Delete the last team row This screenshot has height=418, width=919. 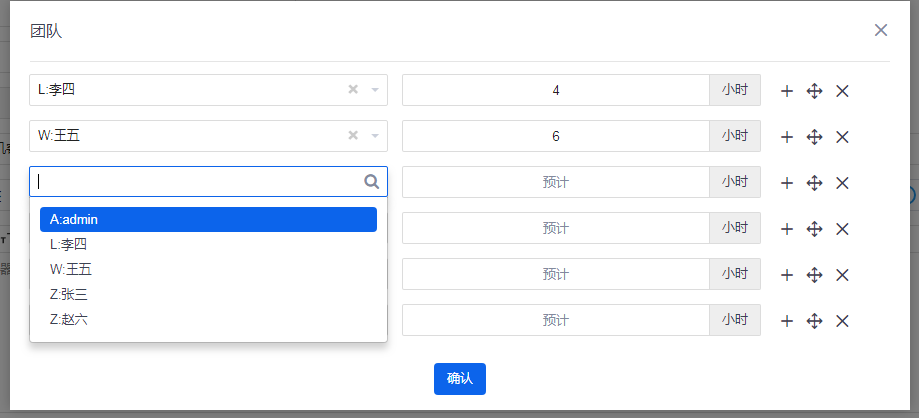point(842,321)
